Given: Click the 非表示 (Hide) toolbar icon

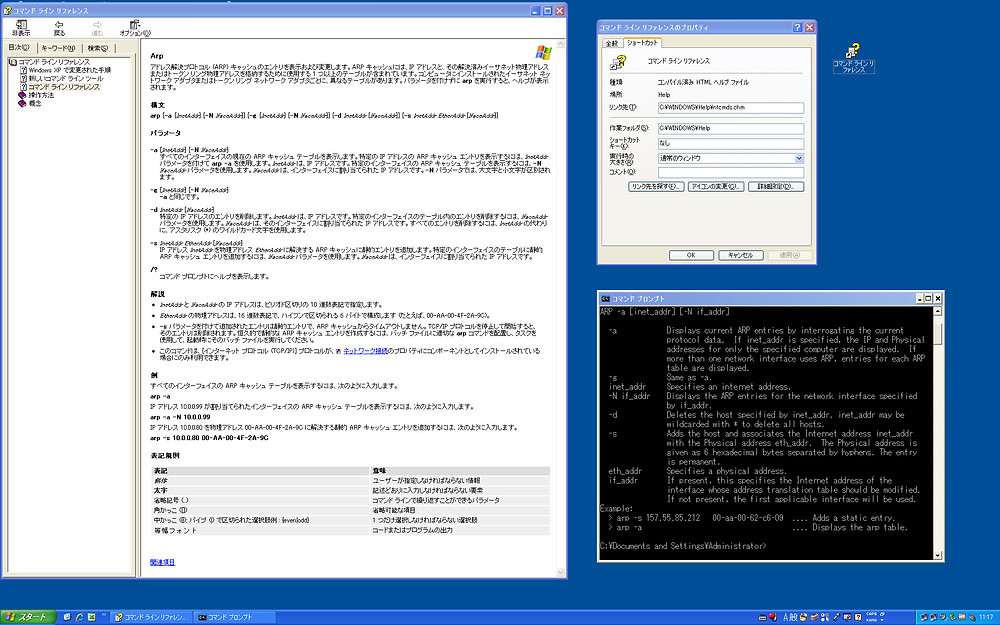Looking at the screenshot, I should [20, 24].
